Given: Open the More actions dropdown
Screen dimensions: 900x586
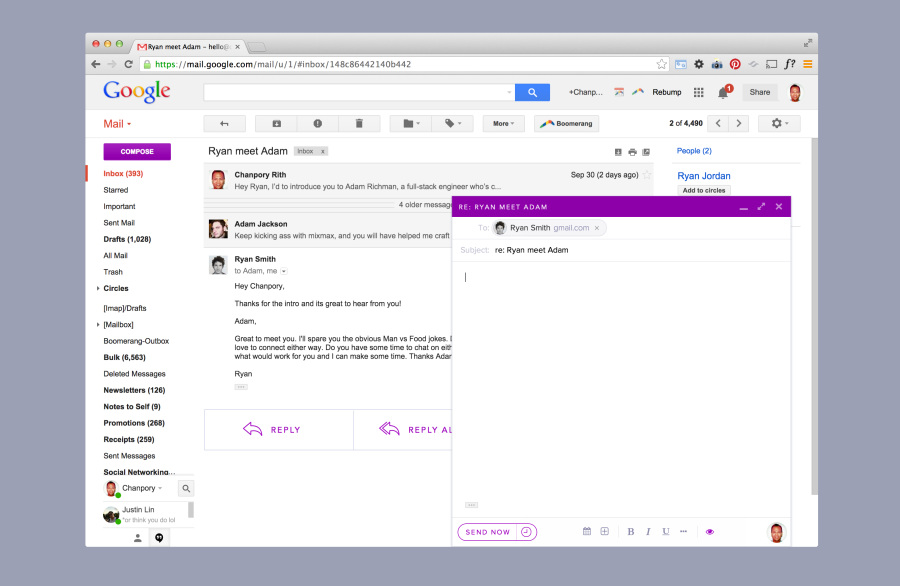Looking at the screenshot, I should click(503, 123).
